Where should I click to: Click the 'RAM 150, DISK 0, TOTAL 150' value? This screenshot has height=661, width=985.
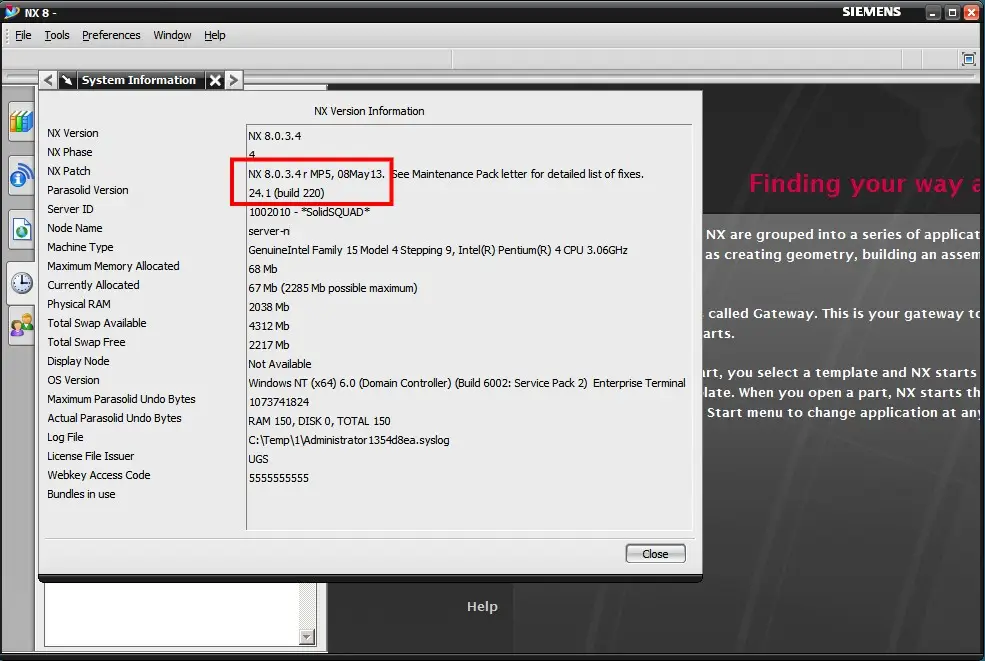[x=319, y=421]
